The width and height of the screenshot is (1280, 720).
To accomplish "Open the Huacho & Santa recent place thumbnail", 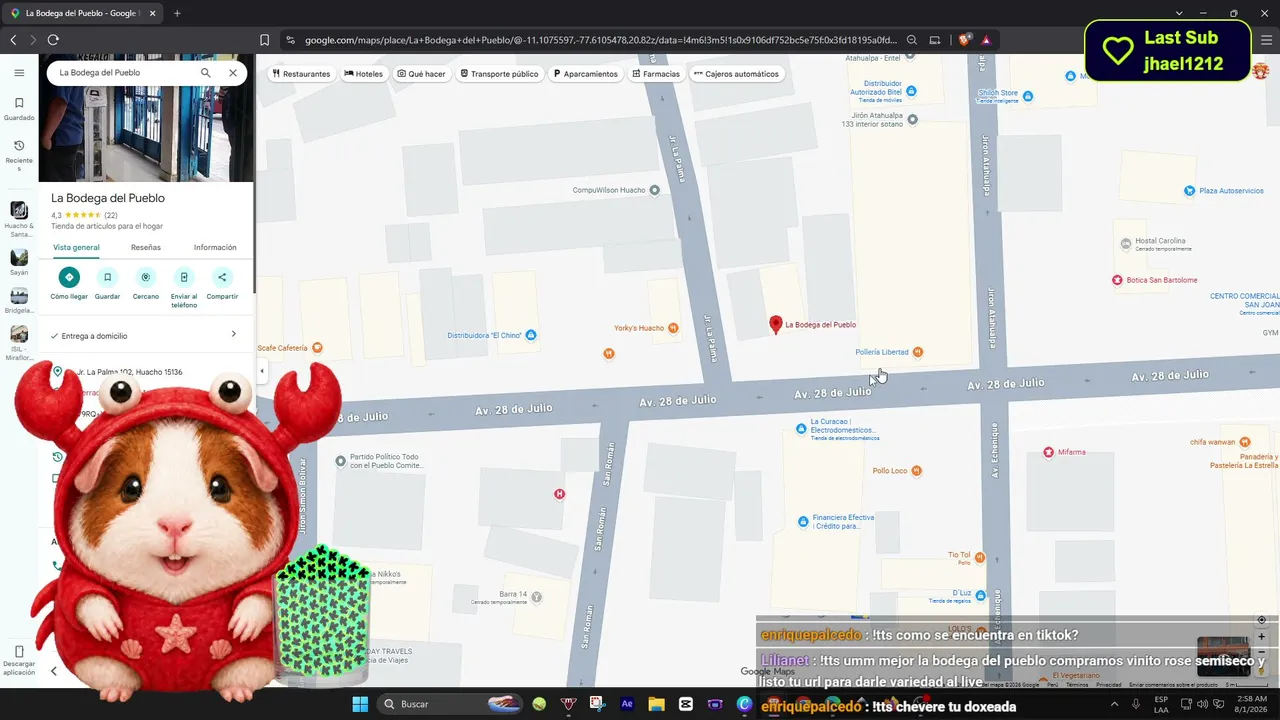I will point(19,210).
